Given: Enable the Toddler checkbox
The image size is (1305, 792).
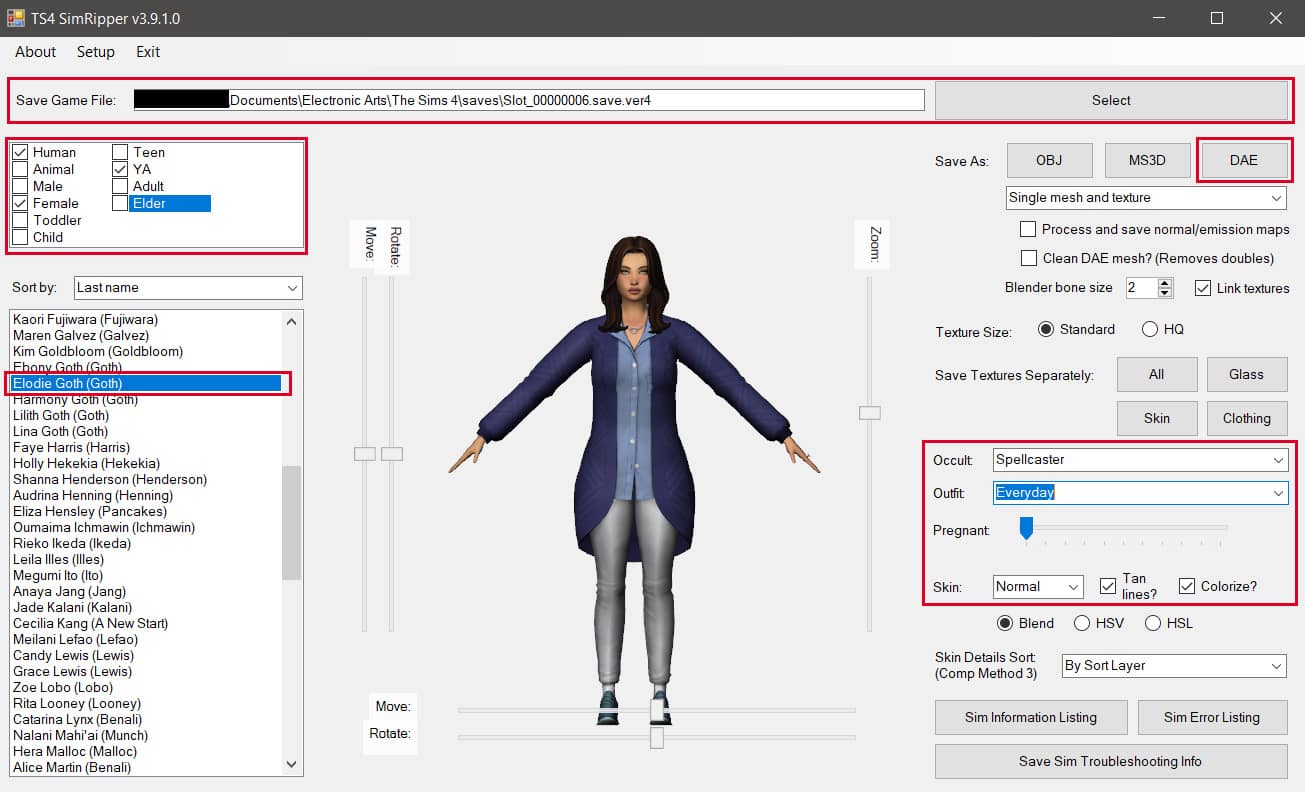Looking at the screenshot, I should click(20, 220).
